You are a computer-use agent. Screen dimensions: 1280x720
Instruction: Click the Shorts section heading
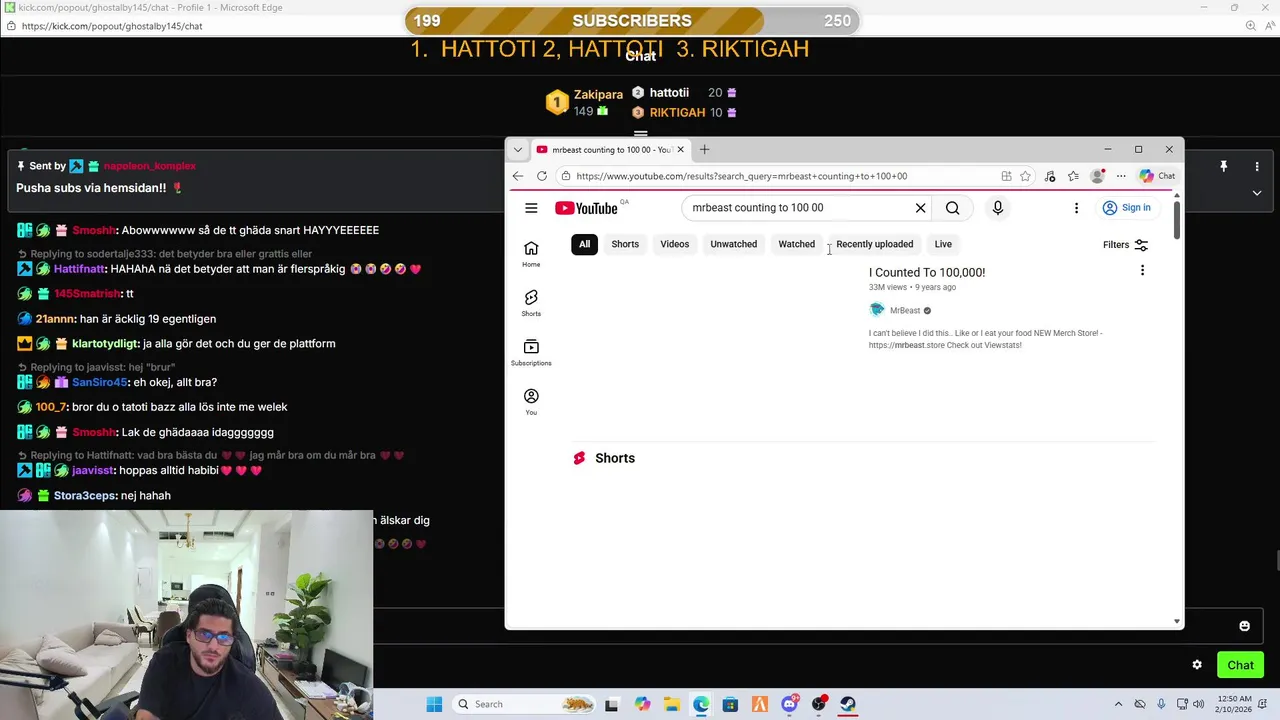[615, 458]
